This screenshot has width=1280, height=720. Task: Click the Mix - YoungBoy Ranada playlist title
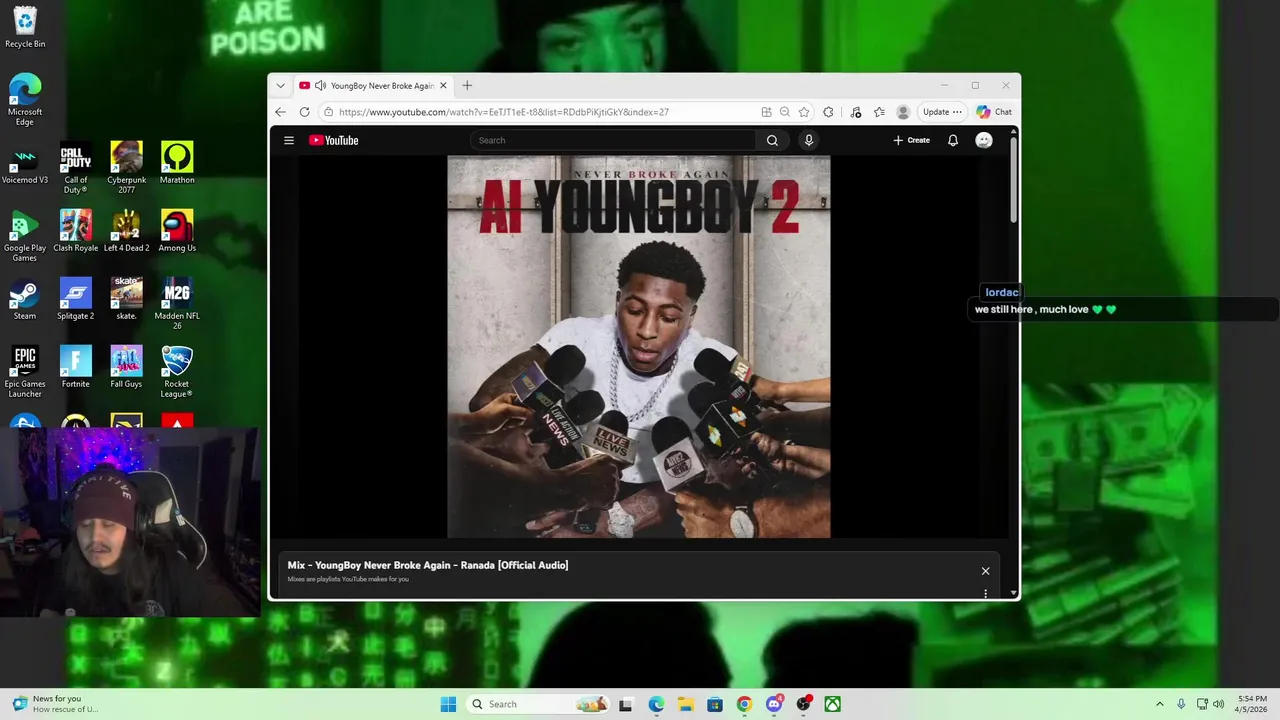[x=428, y=565]
